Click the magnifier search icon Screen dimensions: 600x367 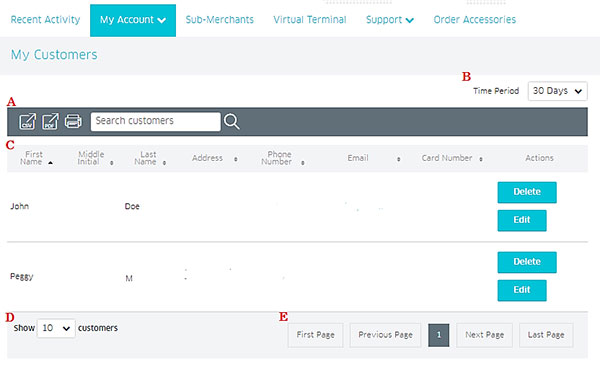tap(232, 121)
